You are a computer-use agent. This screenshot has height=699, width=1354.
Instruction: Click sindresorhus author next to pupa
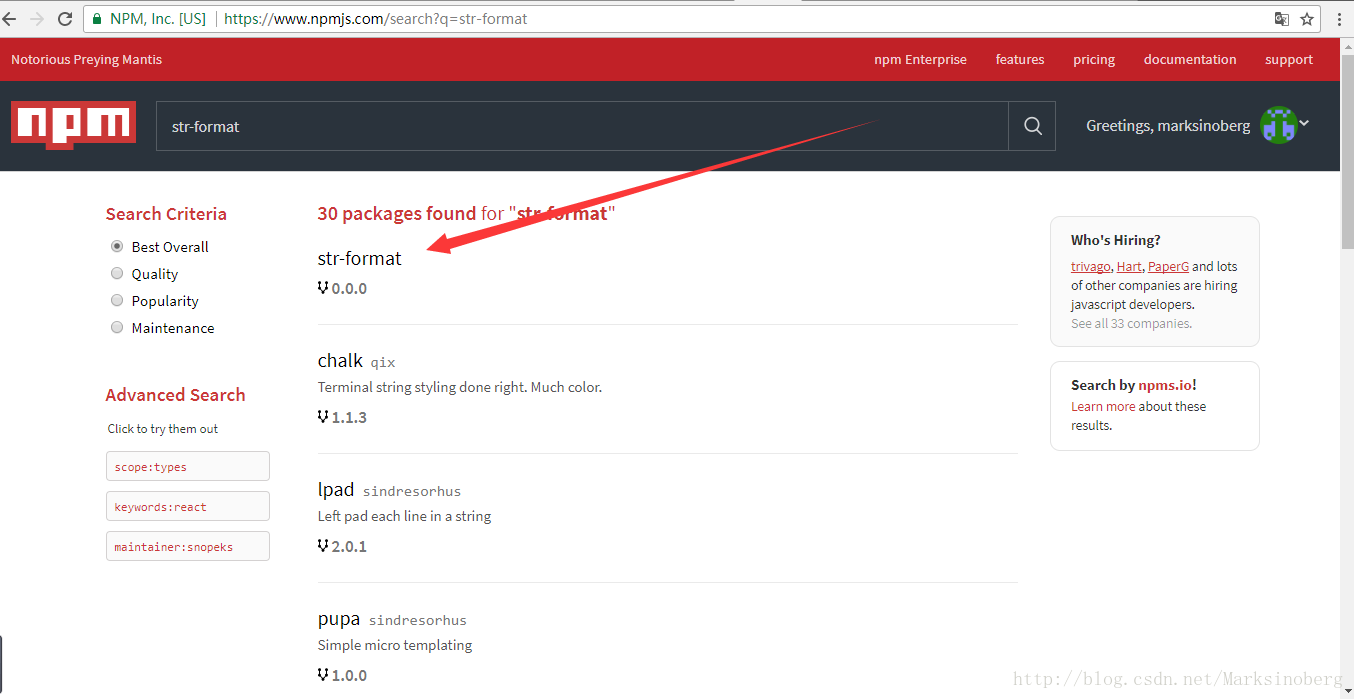pos(418,621)
